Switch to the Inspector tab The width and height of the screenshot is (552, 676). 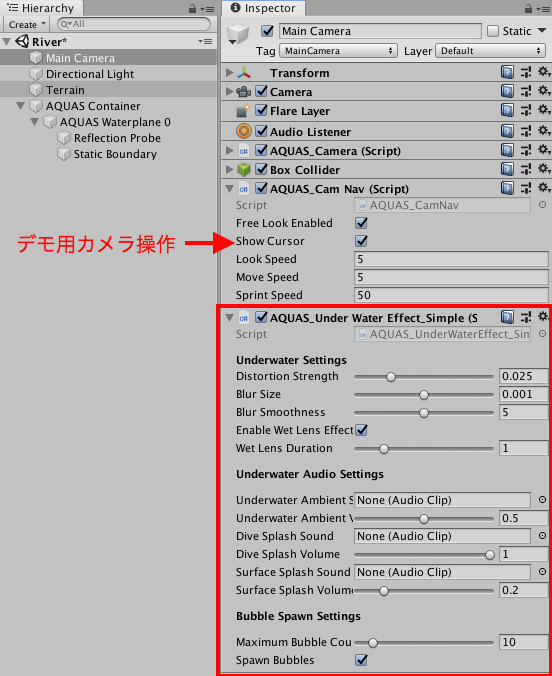click(263, 8)
